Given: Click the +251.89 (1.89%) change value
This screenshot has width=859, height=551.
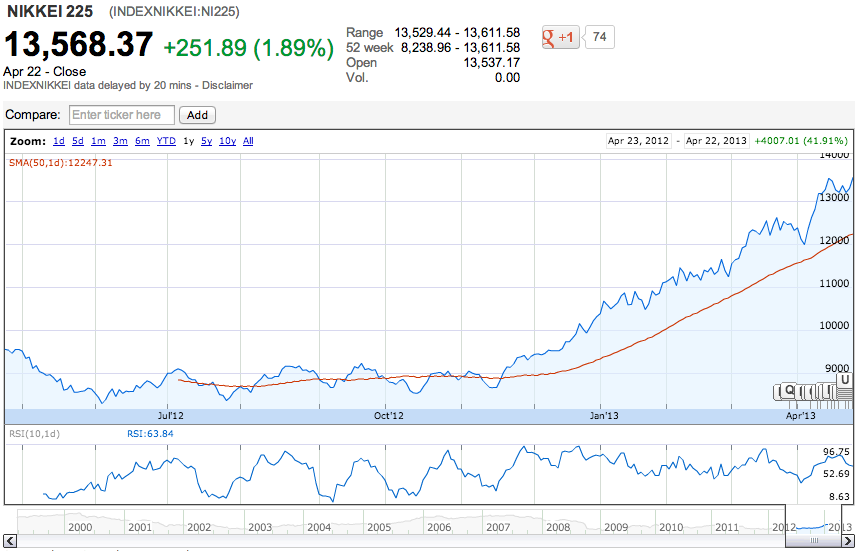Looking at the screenshot, I should coord(249,48).
